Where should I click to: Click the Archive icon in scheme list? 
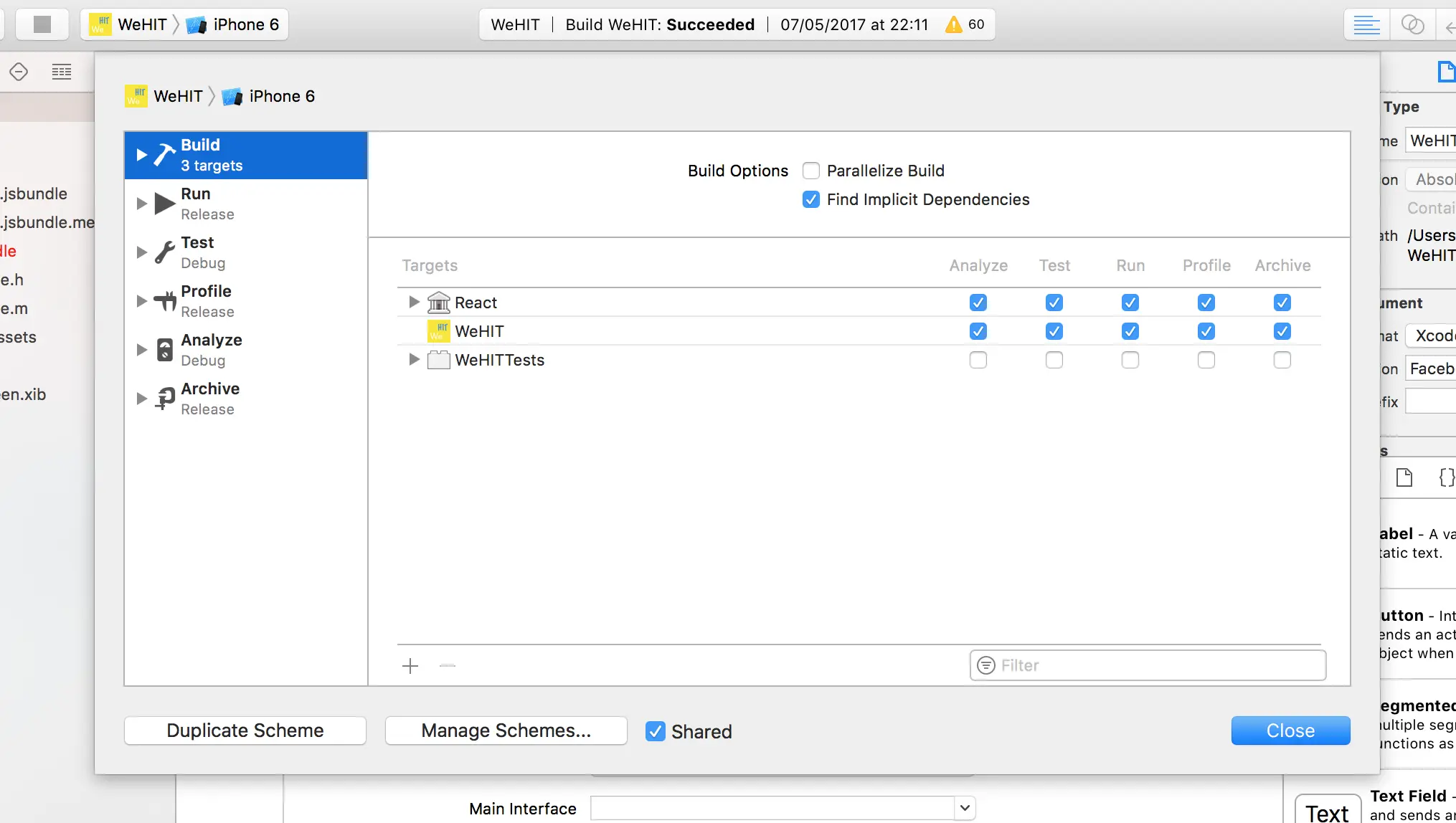point(165,399)
